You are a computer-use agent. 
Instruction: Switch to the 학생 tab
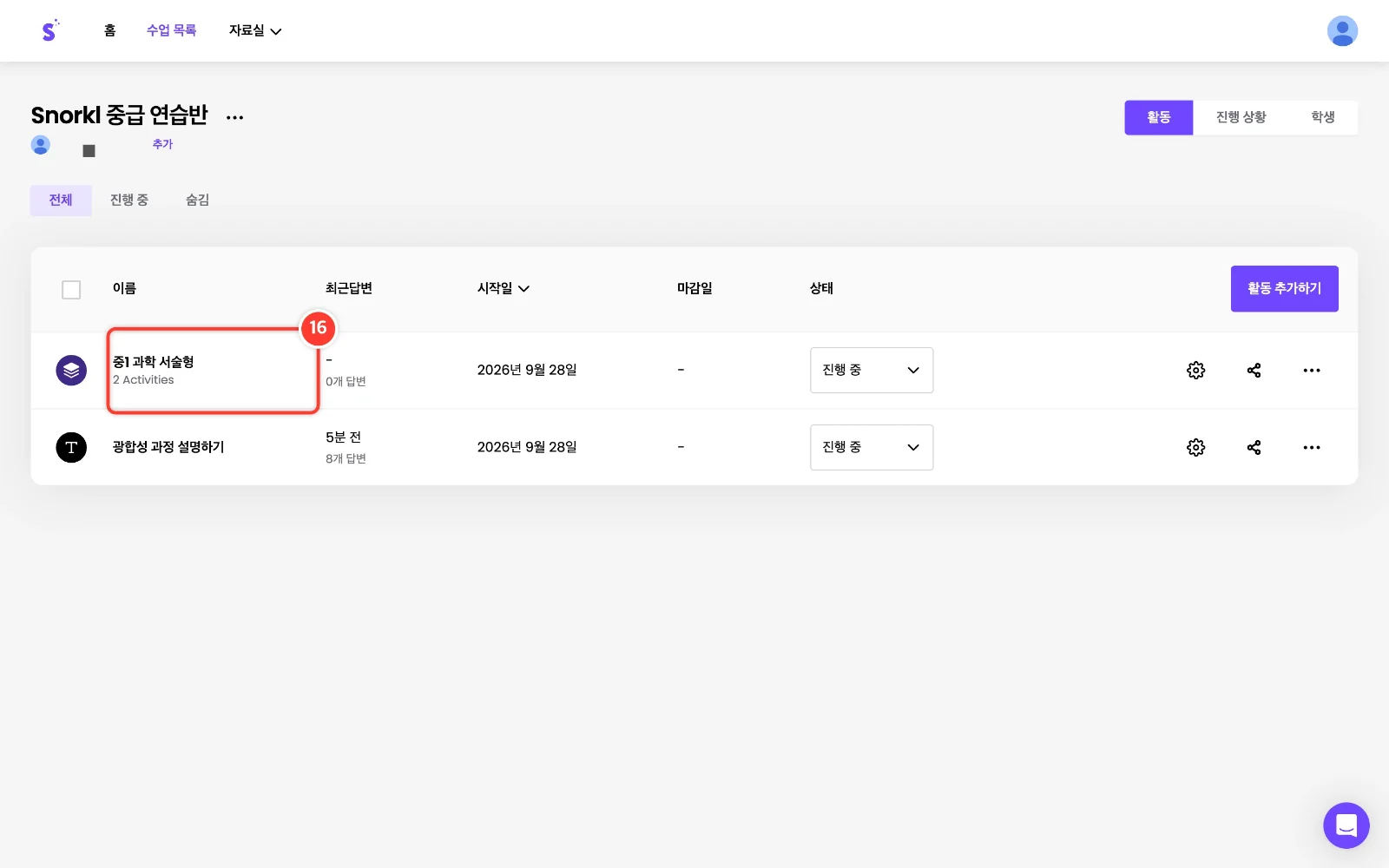tap(1323, 117)
